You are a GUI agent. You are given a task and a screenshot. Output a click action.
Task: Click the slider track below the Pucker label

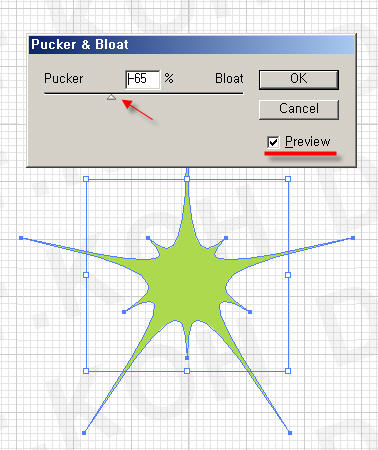tap(63, 94)
